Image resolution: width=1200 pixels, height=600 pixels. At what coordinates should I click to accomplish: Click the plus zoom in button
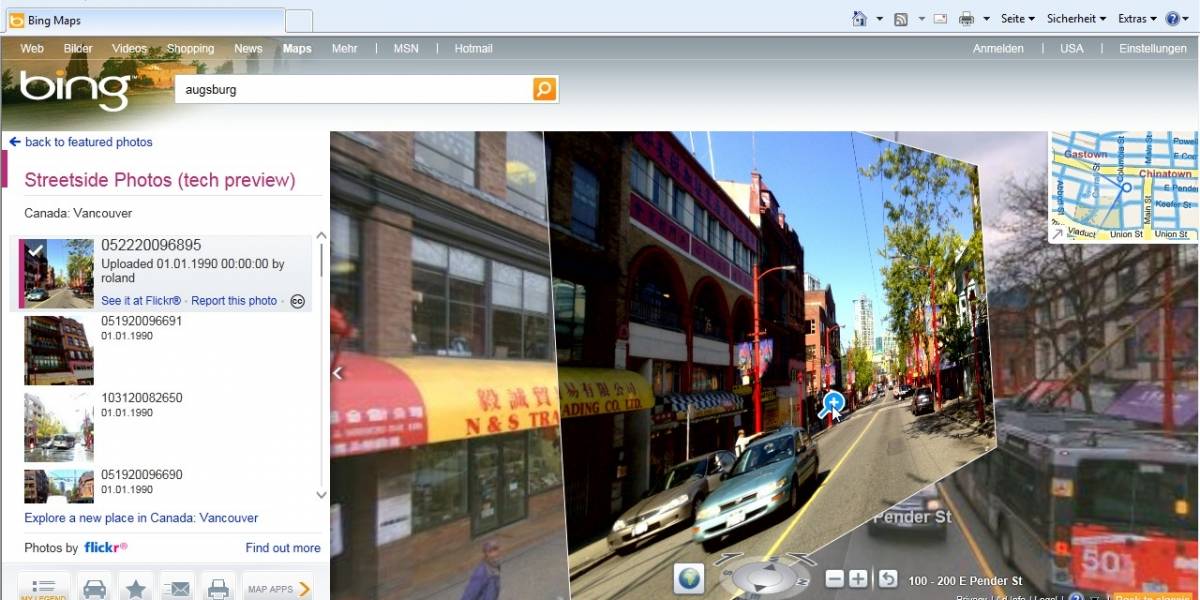(x=858, y=579)
